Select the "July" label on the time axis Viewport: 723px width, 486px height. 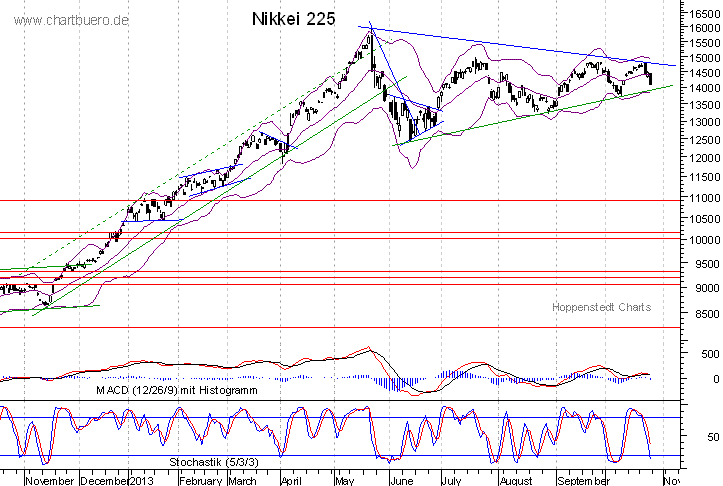click(451, 481)
